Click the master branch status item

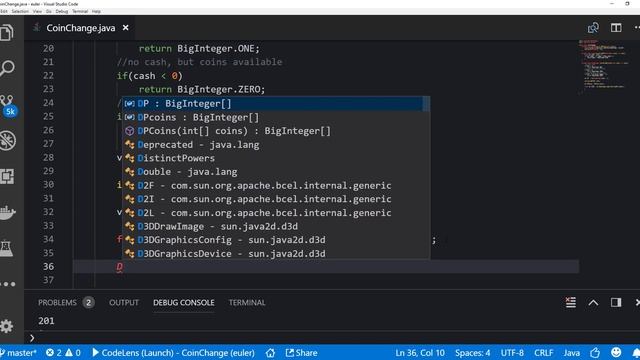(x=18, y=353)
